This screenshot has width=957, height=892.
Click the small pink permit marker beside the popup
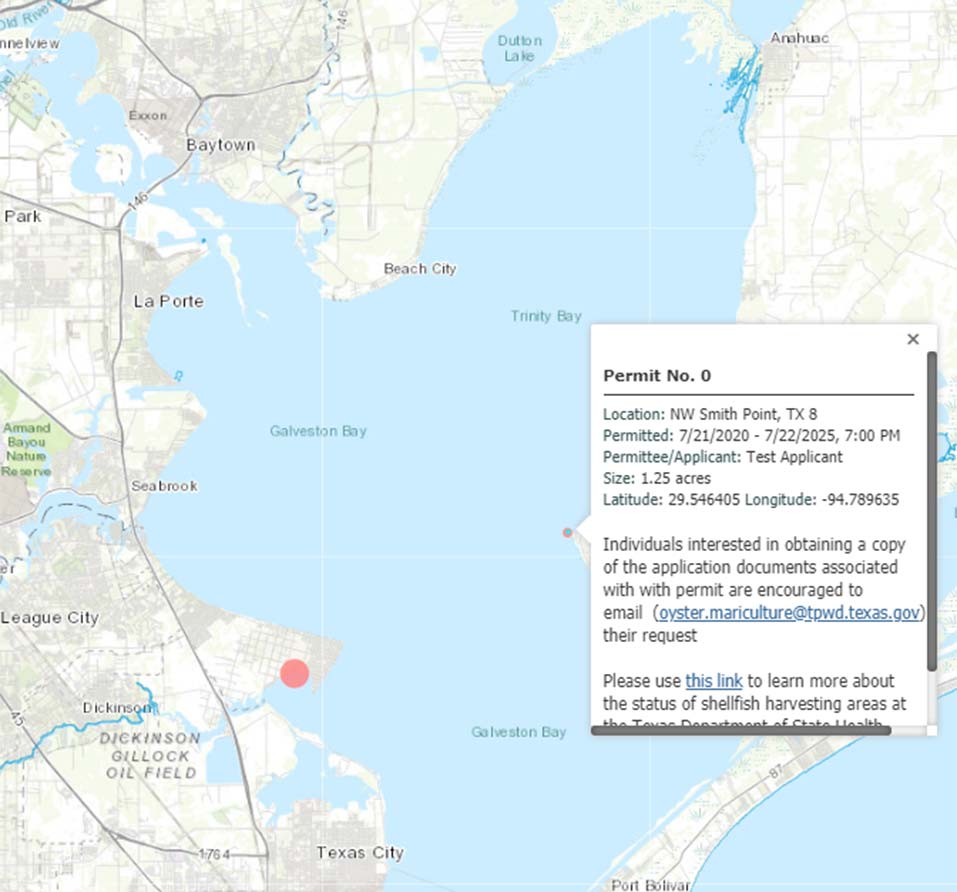click(567, 532)
